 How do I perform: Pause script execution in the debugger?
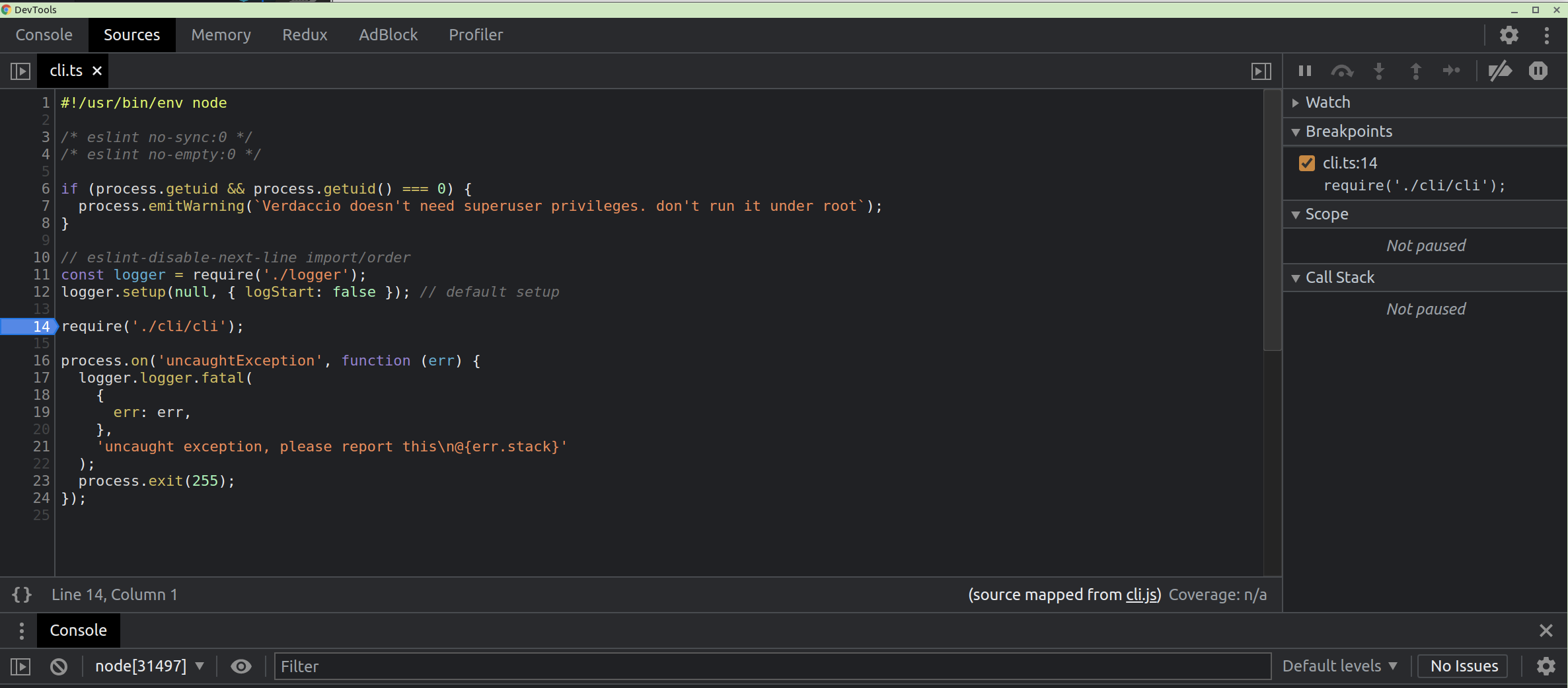click(1304, 71)
